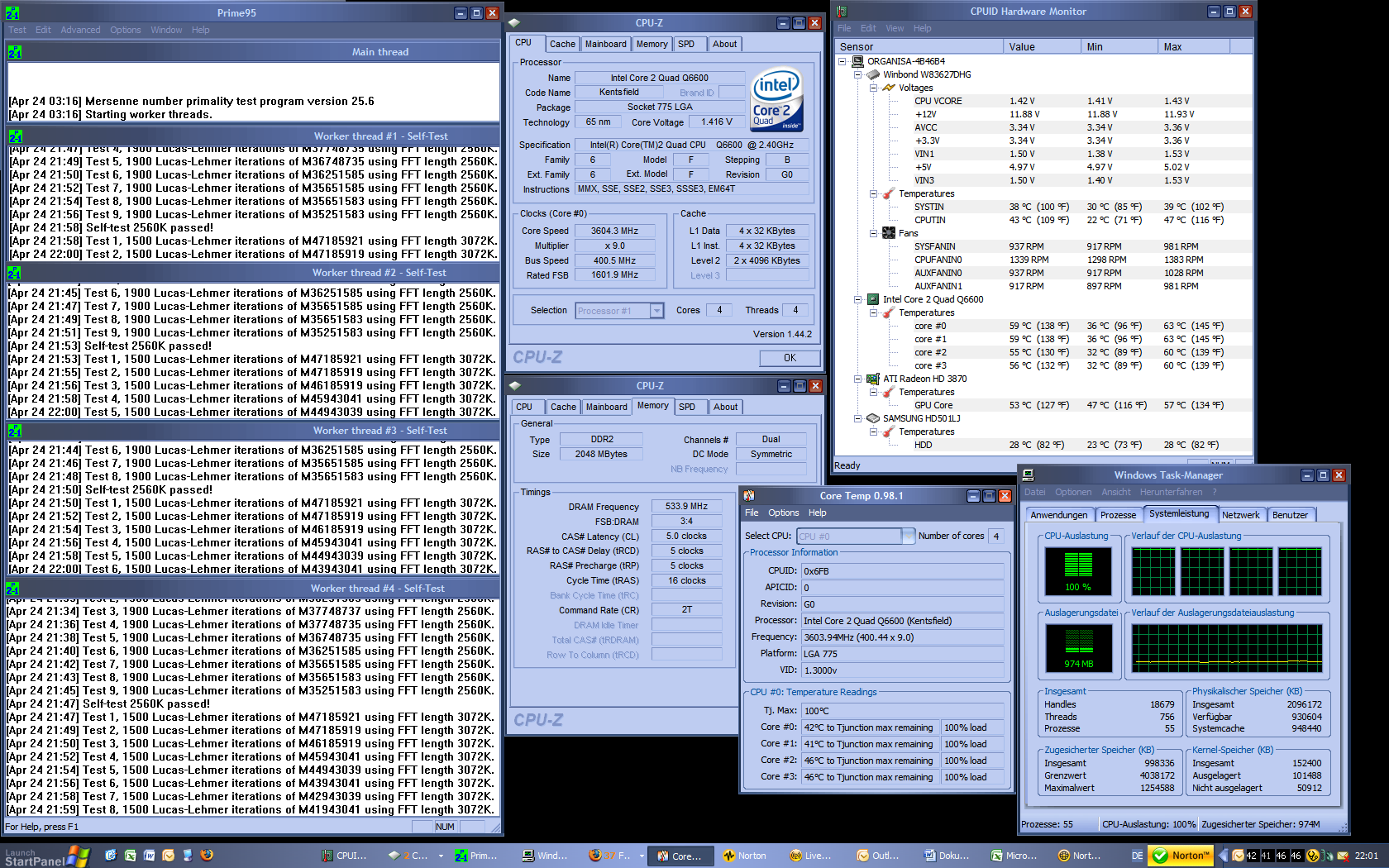The width and height of the screenshot is (1389, 868).
Task: Launch Firefox from the quick launch bar
Action: pyautogui.click(x=207, y=856)
